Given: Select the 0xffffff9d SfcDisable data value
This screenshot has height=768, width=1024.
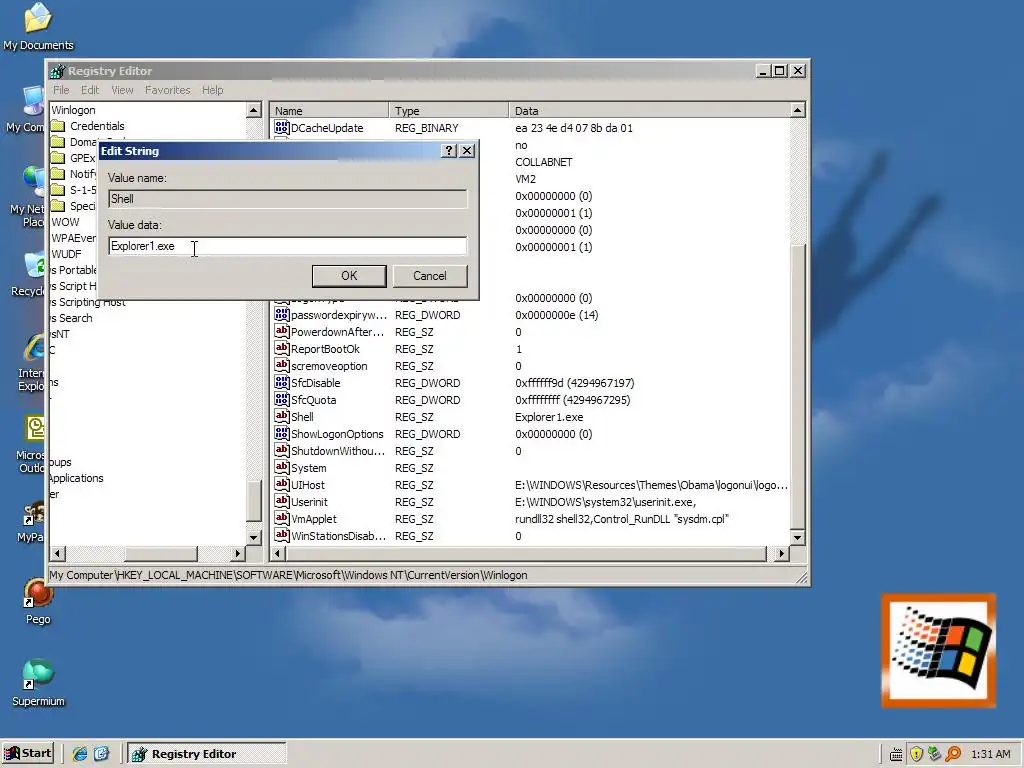Looking at the screenshot, I should 575,383.
